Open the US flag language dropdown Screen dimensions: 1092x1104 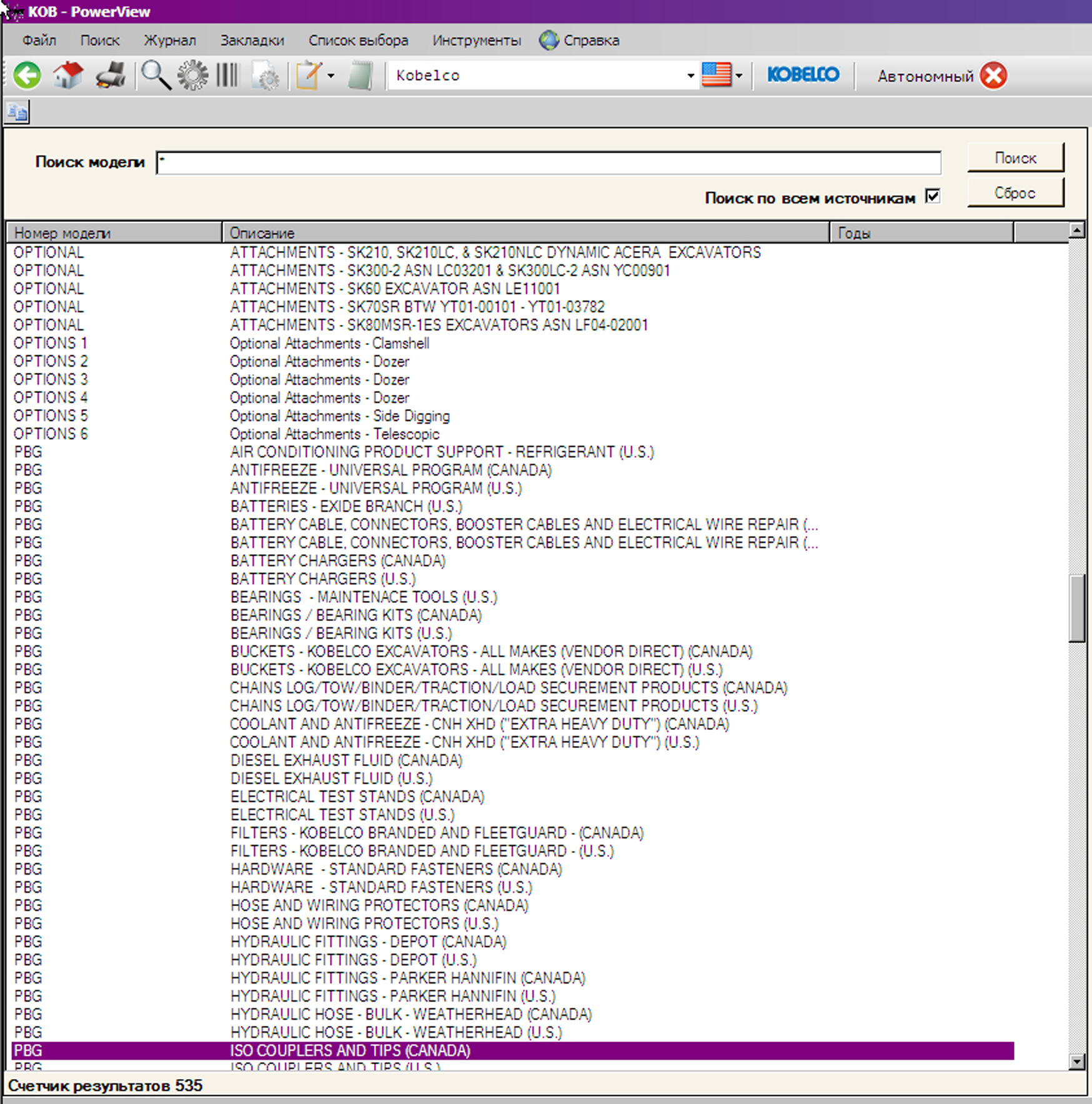(739, 76)
